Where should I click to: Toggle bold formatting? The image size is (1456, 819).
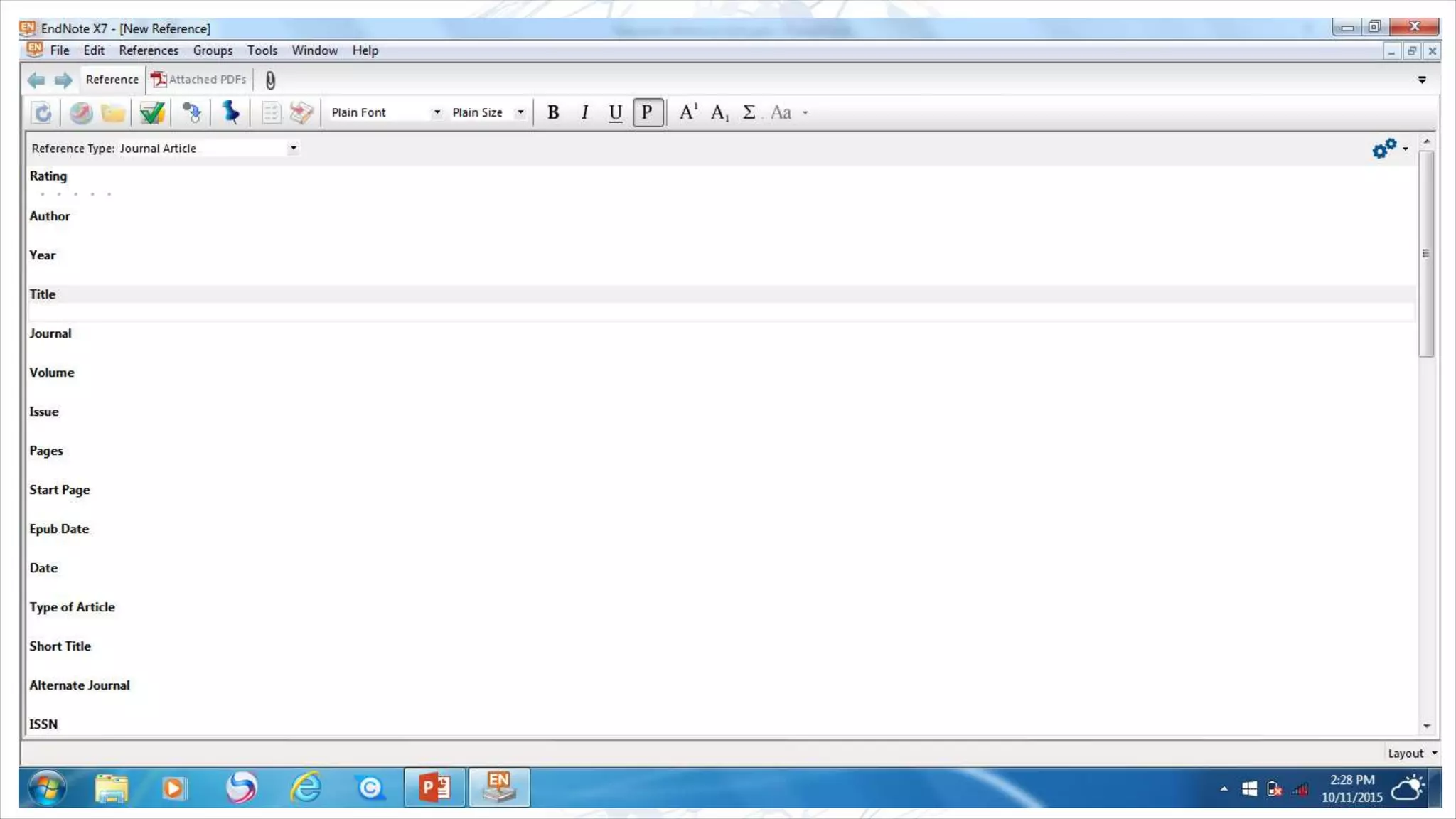(x=553, y=112)
